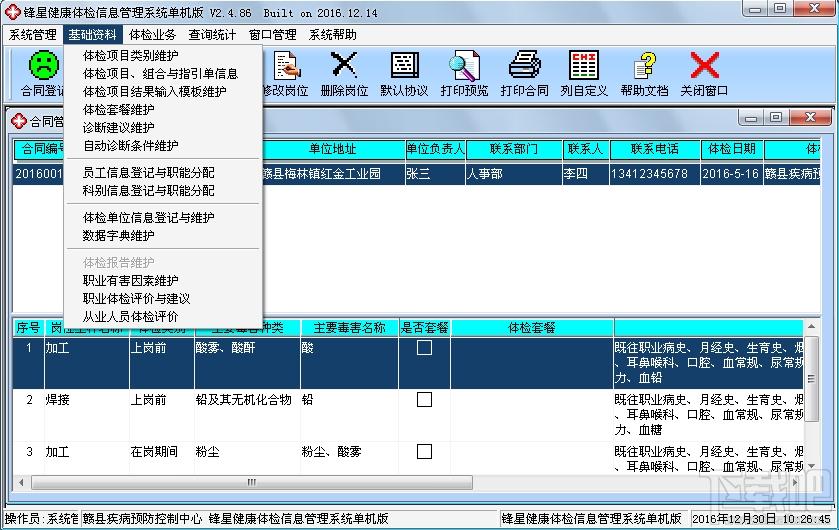Viewport: 839px width, 530px height.
Task: Click the vertical scrollbar thumb in lower grid
Action: click(811, 379)
